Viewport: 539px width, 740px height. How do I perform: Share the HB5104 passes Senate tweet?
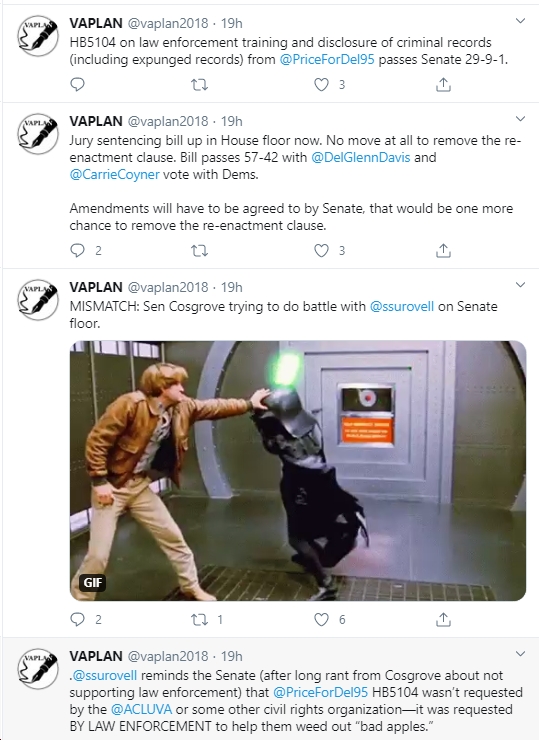tap(443, 84)
